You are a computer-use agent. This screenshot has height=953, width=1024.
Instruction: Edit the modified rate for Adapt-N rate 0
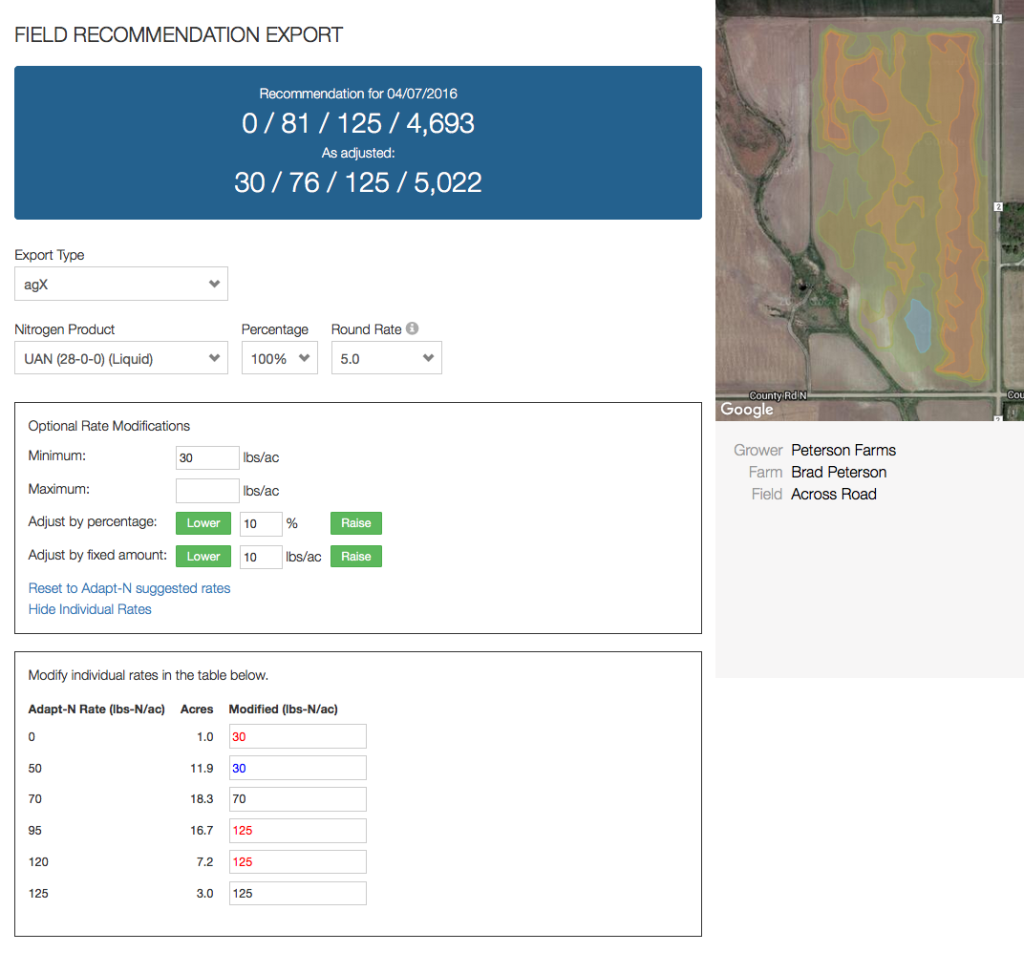tap(297, 736)
